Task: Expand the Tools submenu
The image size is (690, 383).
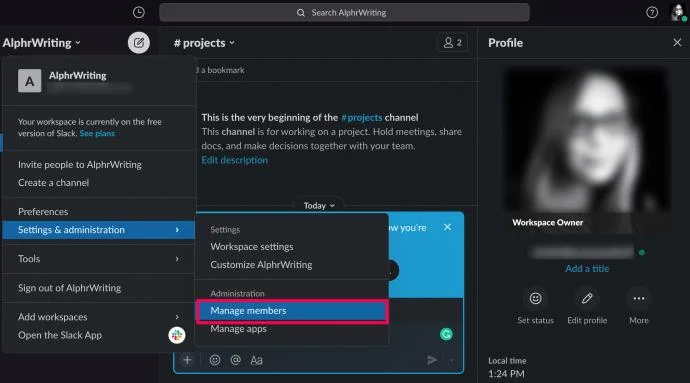Action: tap(99, 259)
